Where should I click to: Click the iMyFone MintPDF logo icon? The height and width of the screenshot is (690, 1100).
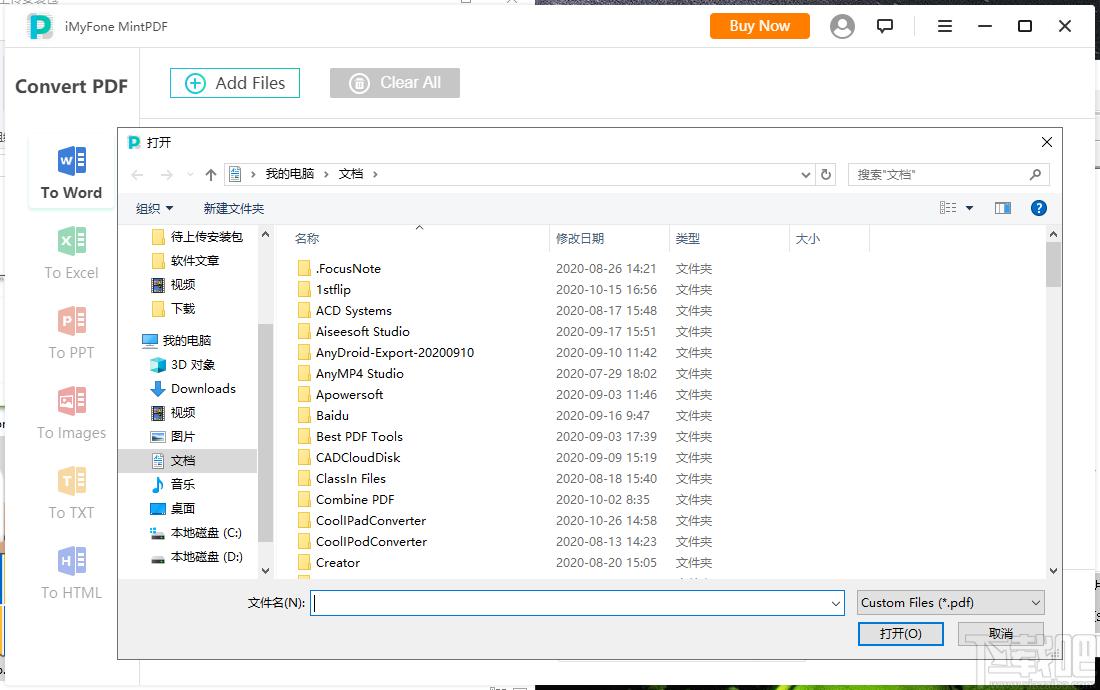tap(39, 27)
